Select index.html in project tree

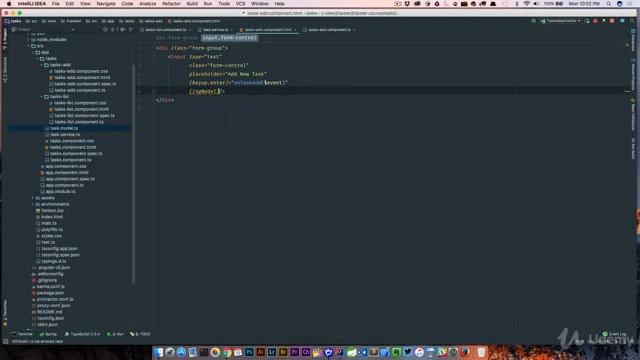coord(52,217)
